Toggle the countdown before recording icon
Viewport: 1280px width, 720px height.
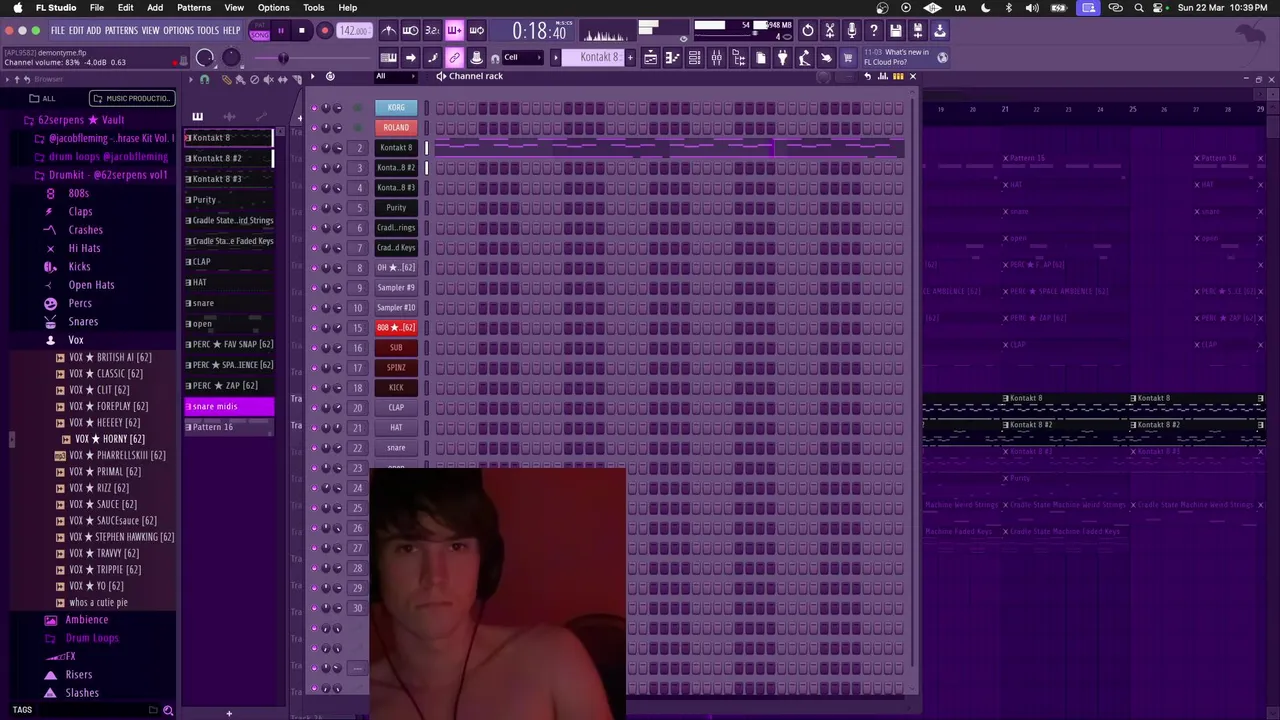432,30
